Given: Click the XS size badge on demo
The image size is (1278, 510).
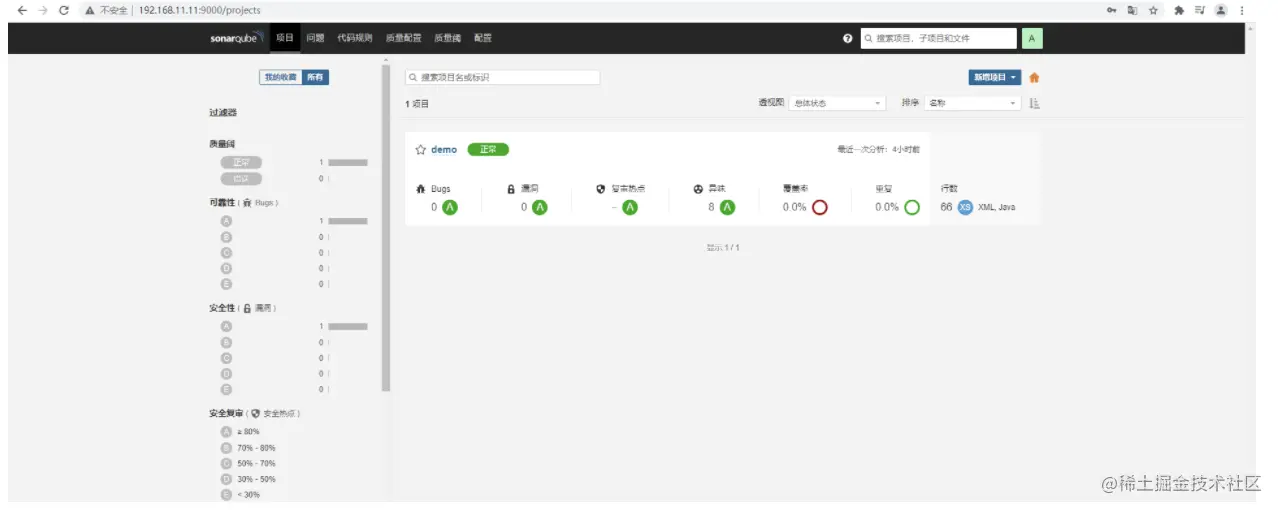Looking at the screenshot, I should (x=965, y=207).
